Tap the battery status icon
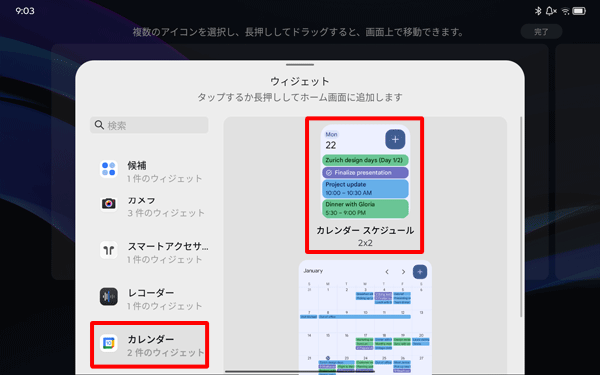This screenshot has width=600, height=375. click(x=579, y=11)
